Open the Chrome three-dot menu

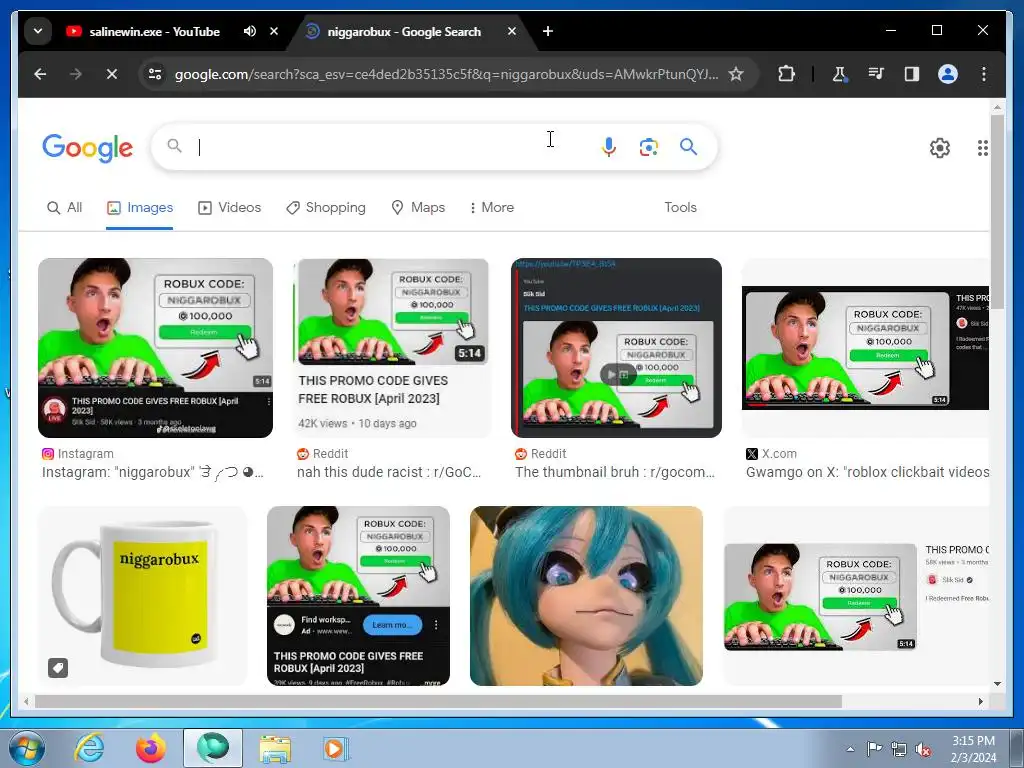(984, 74)
